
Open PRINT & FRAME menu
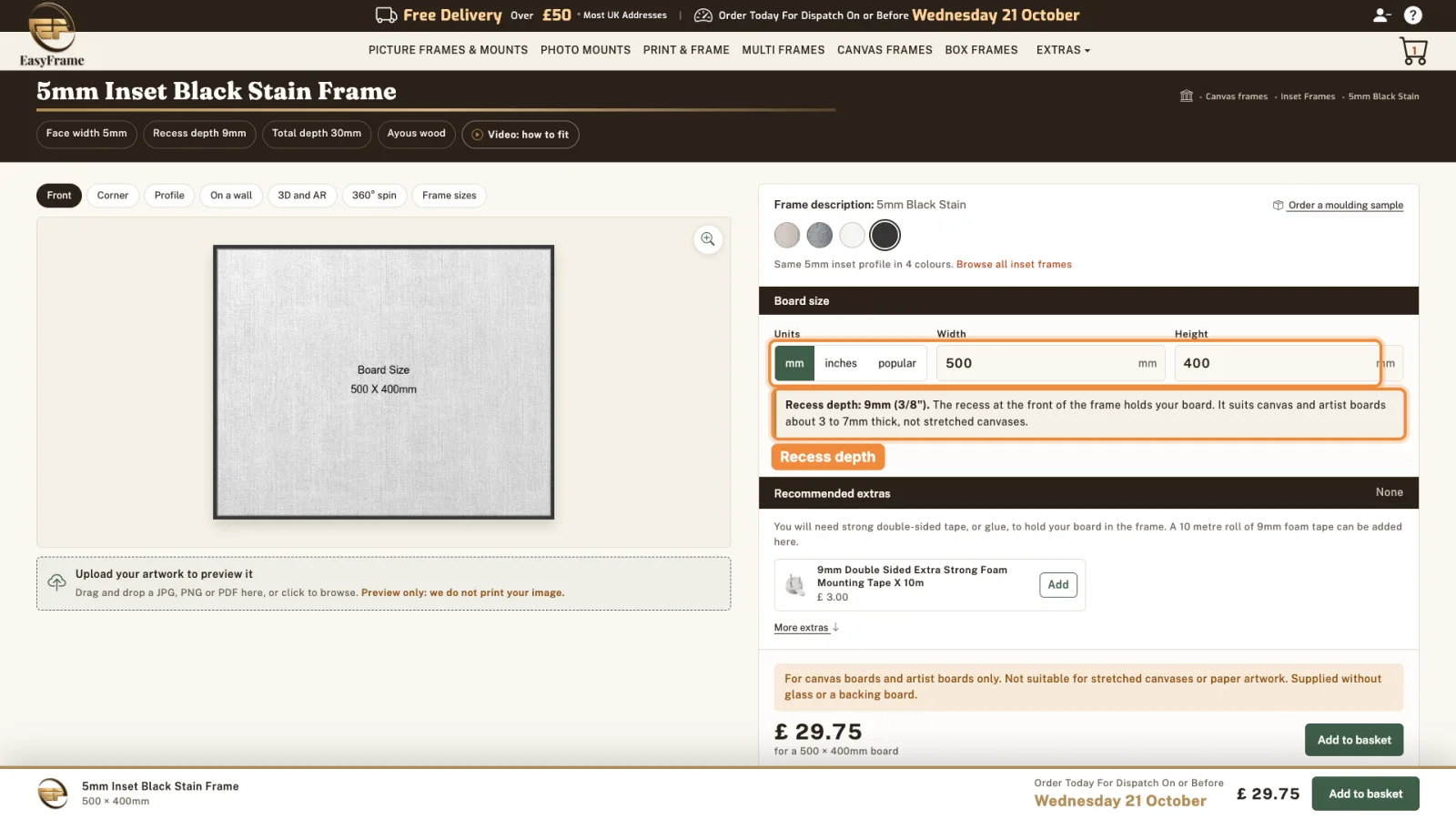point(686,50)
